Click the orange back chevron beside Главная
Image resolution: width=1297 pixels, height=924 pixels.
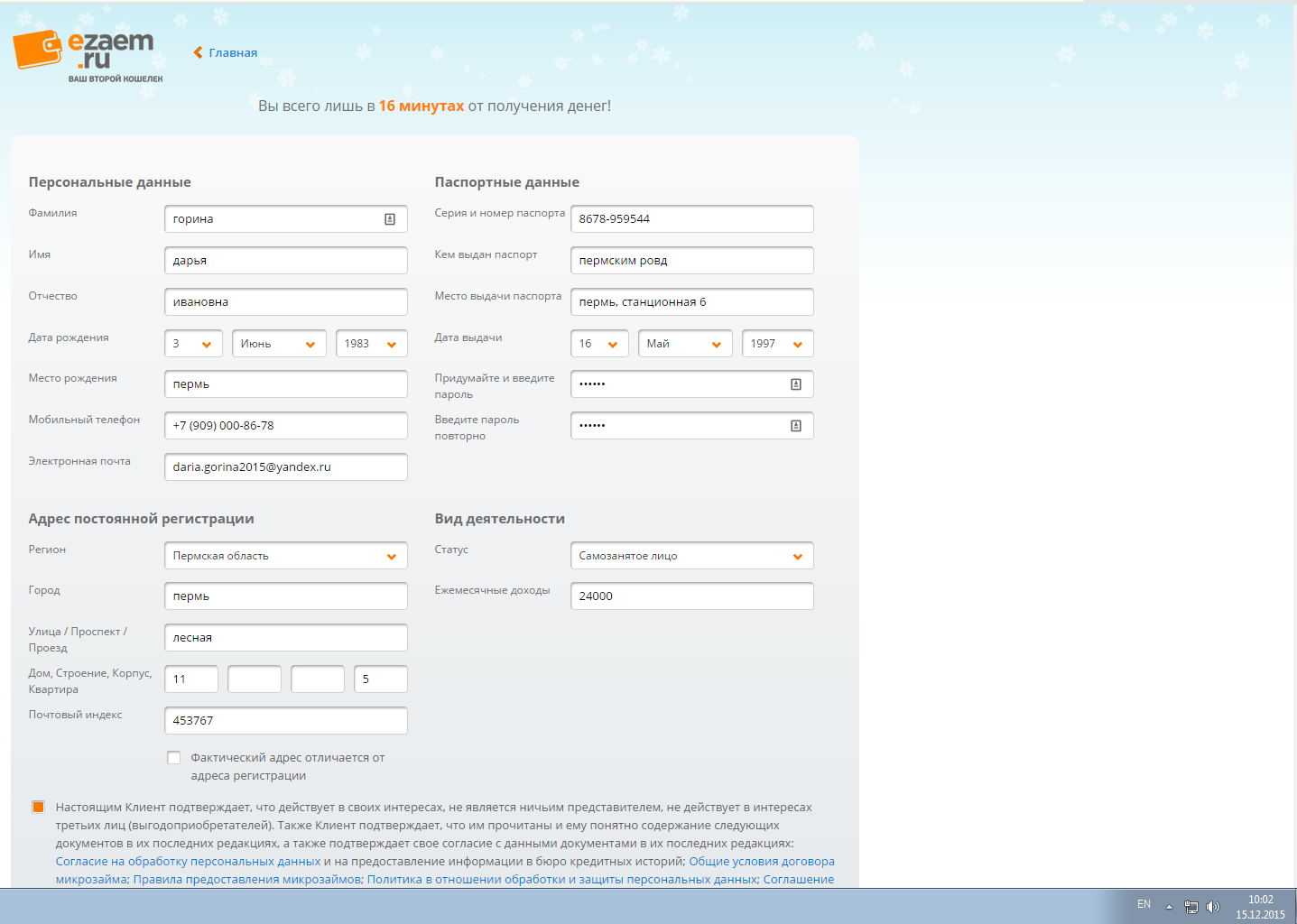coord(198,52)
